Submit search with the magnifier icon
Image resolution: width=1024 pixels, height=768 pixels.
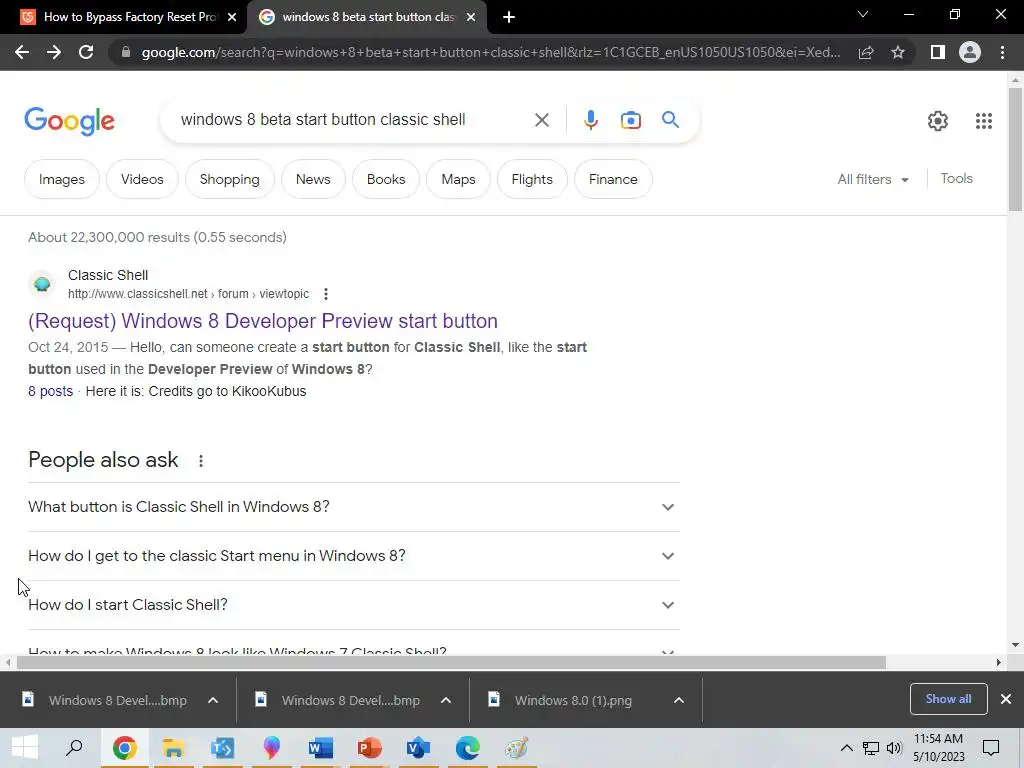[x=670, y=120]
